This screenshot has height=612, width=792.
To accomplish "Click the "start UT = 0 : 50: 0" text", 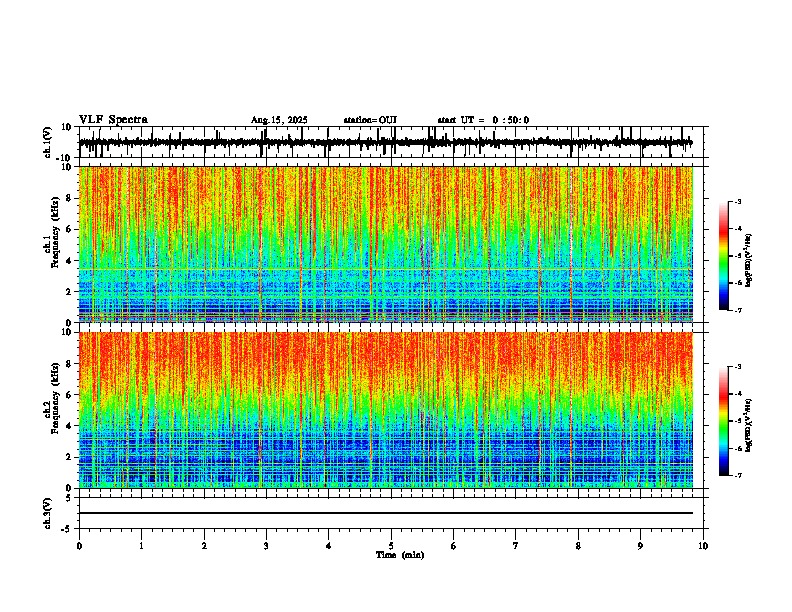I will (483, 120).
